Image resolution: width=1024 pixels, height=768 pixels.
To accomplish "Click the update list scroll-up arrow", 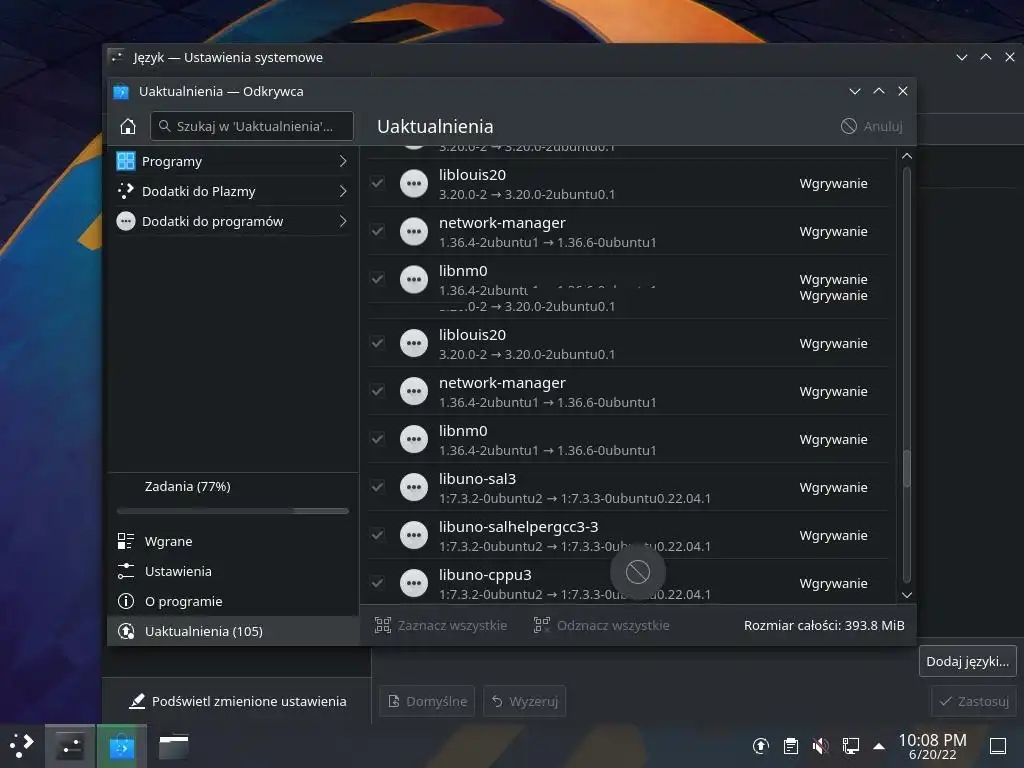I will pos(906,156).
